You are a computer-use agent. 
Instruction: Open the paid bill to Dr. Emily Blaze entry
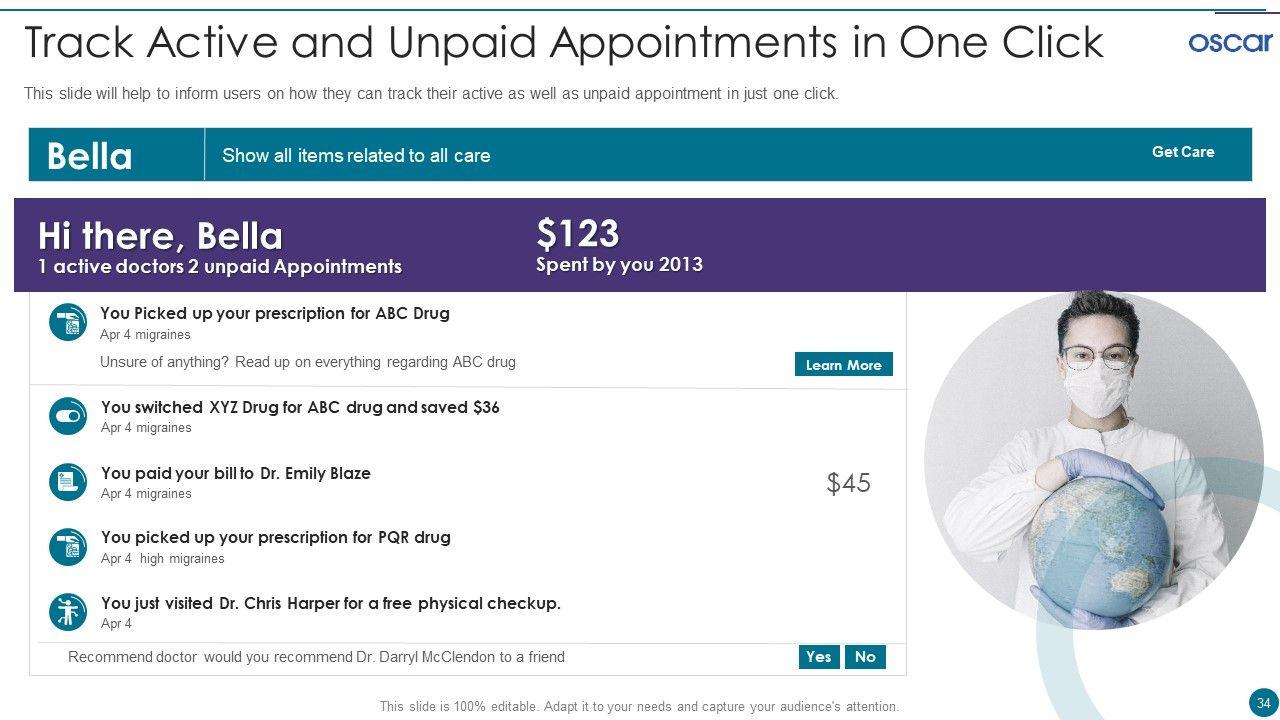point(236,473)
